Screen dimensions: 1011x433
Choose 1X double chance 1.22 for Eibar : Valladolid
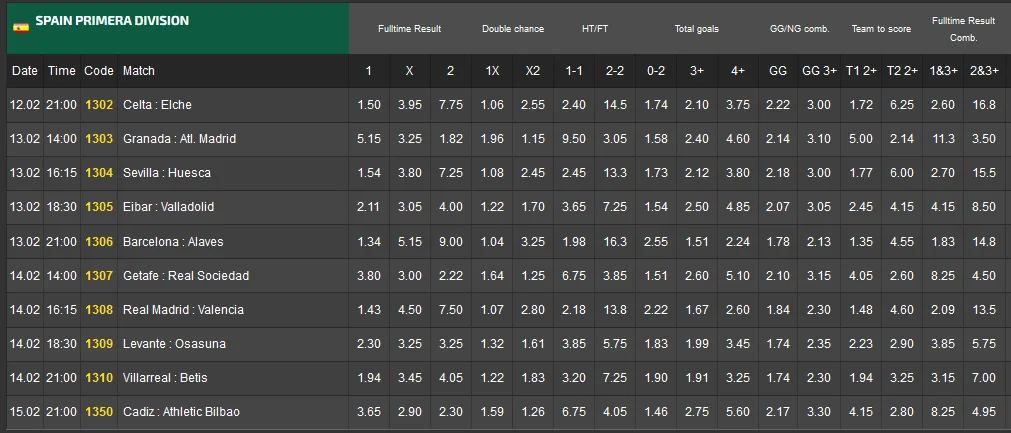click(x=493, y=207)
